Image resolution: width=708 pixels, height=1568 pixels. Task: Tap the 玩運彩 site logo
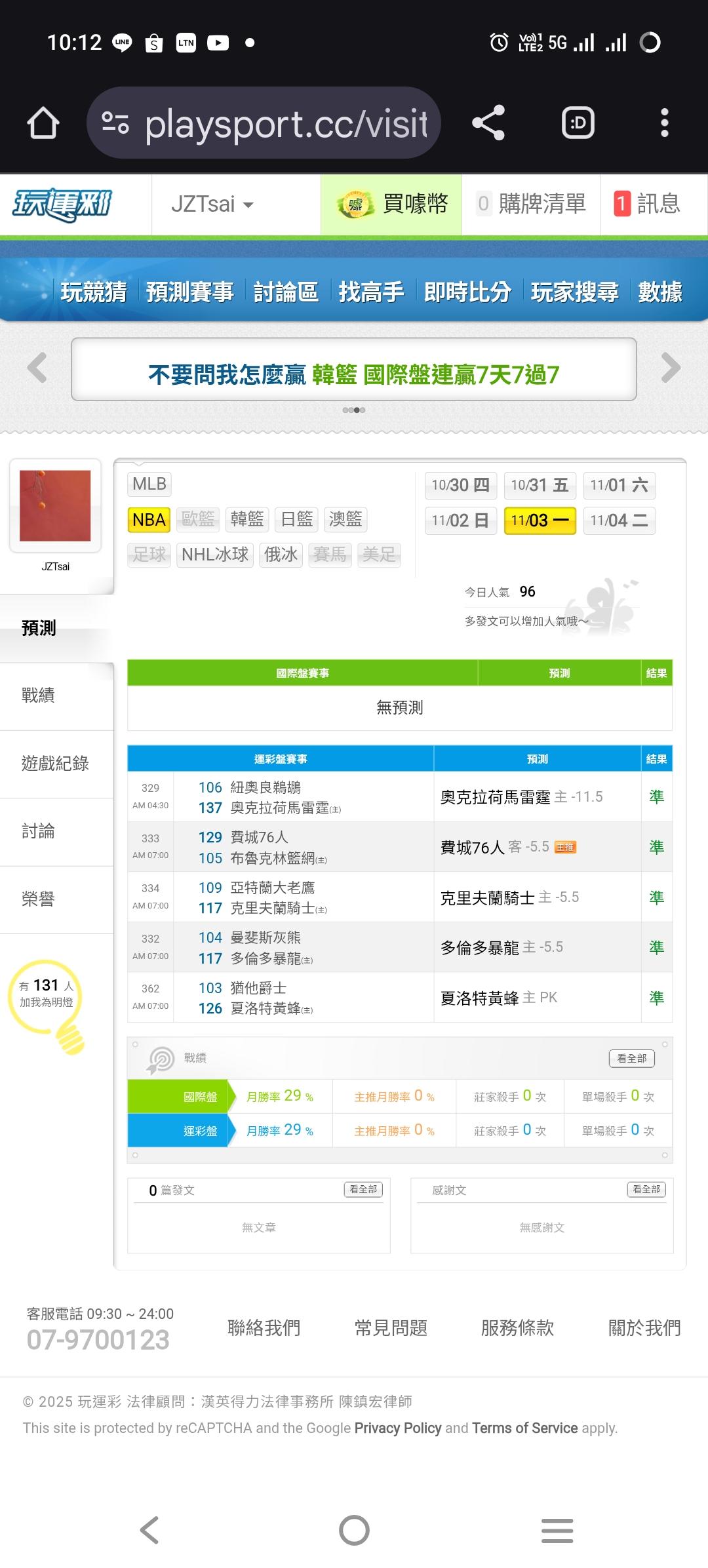click(62, 205)
